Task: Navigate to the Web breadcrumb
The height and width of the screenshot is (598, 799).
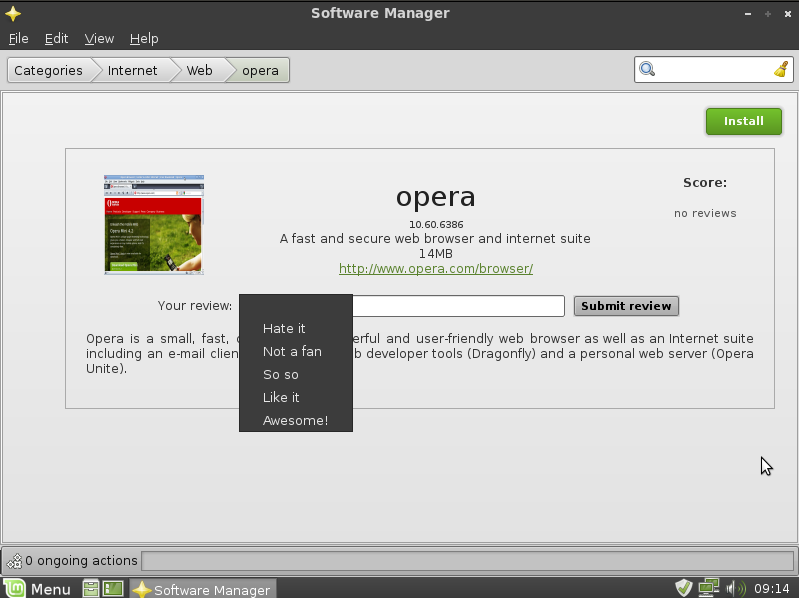Action: tap(199, 70)
